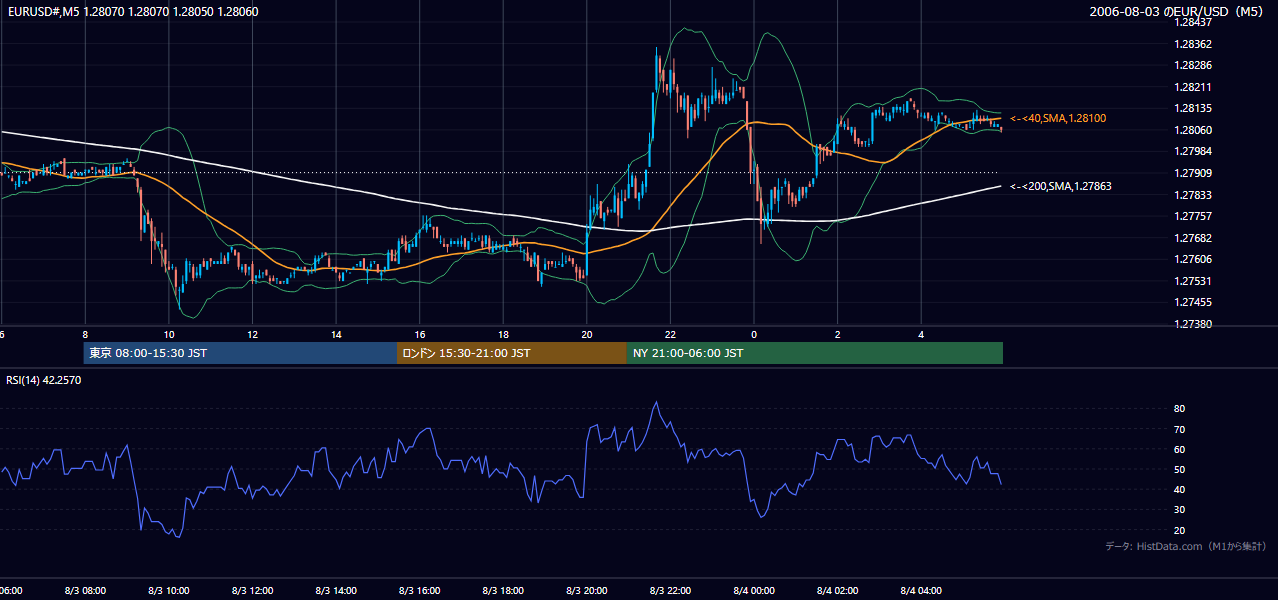
Task: Select the 200 SMA 1.27863 label
Action: click(1061, 186)
